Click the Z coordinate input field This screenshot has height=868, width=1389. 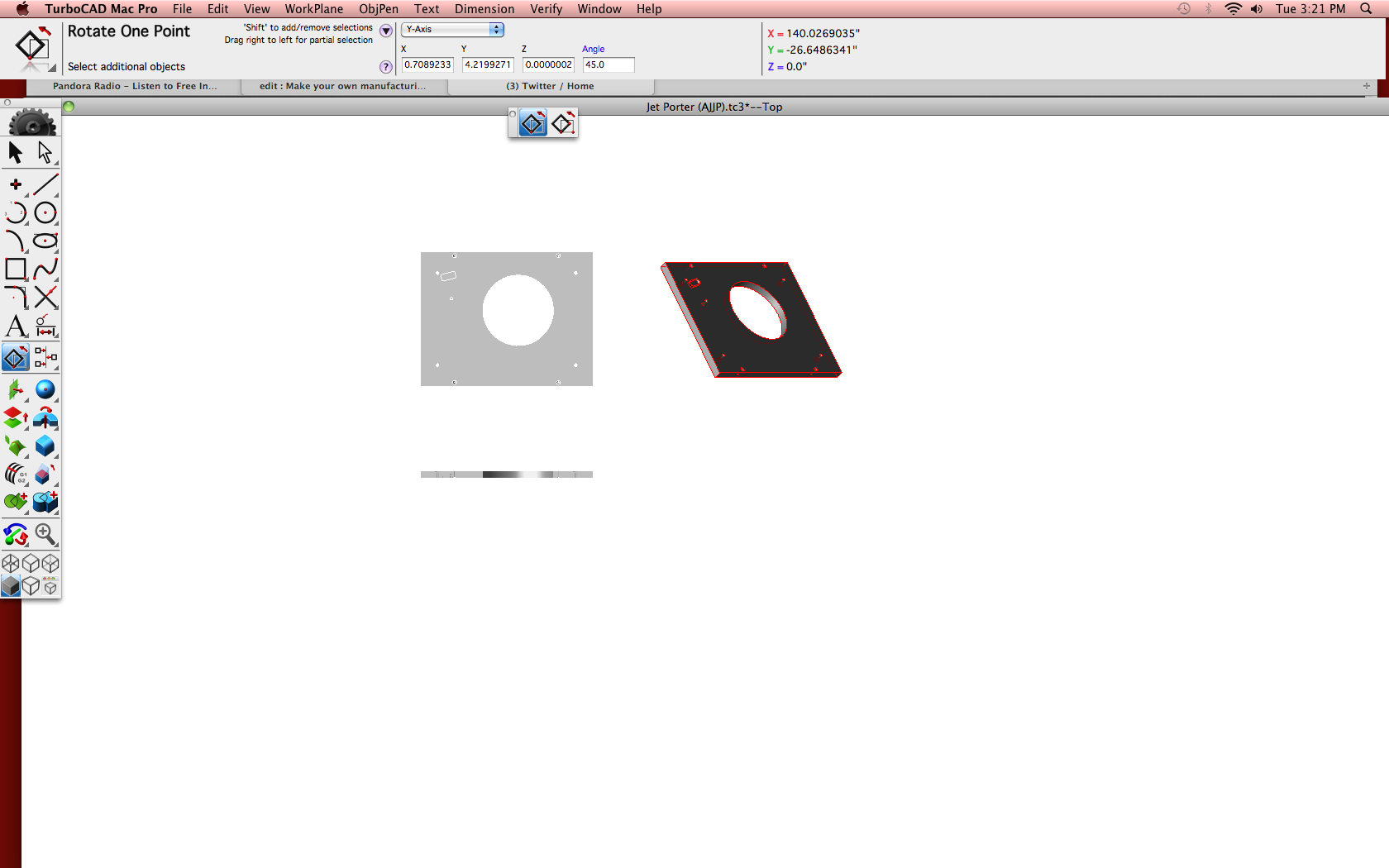click(548, 64)
